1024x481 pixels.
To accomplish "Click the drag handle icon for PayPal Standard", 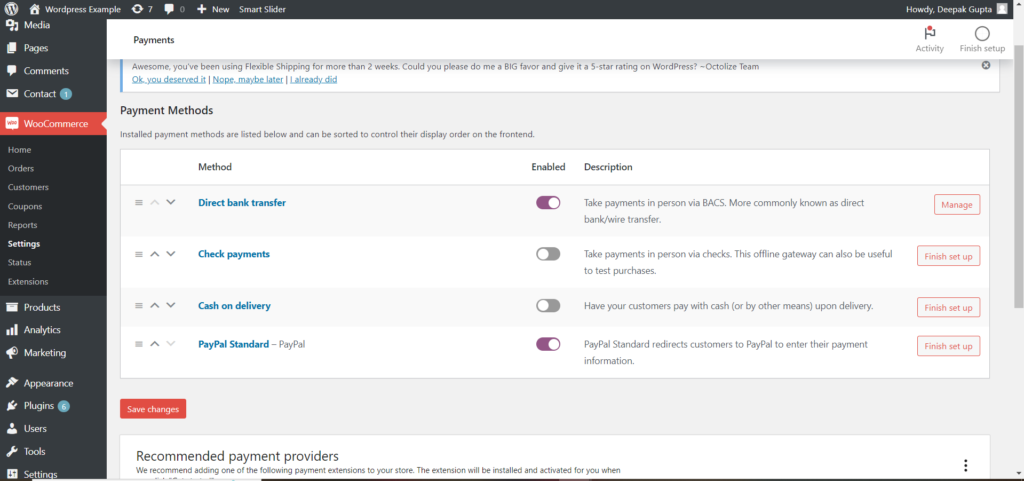I will point(139,344).
